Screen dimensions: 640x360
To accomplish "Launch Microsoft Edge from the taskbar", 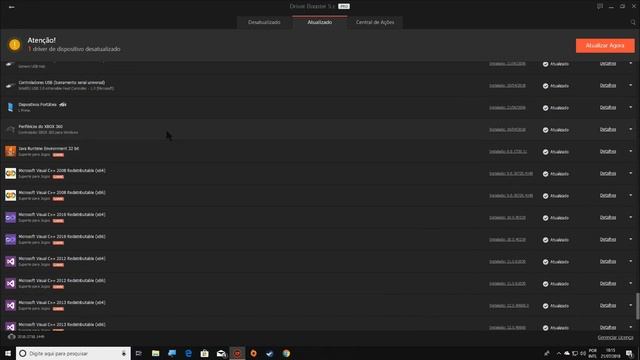I will pyautogui.click(x=188, y=353).
